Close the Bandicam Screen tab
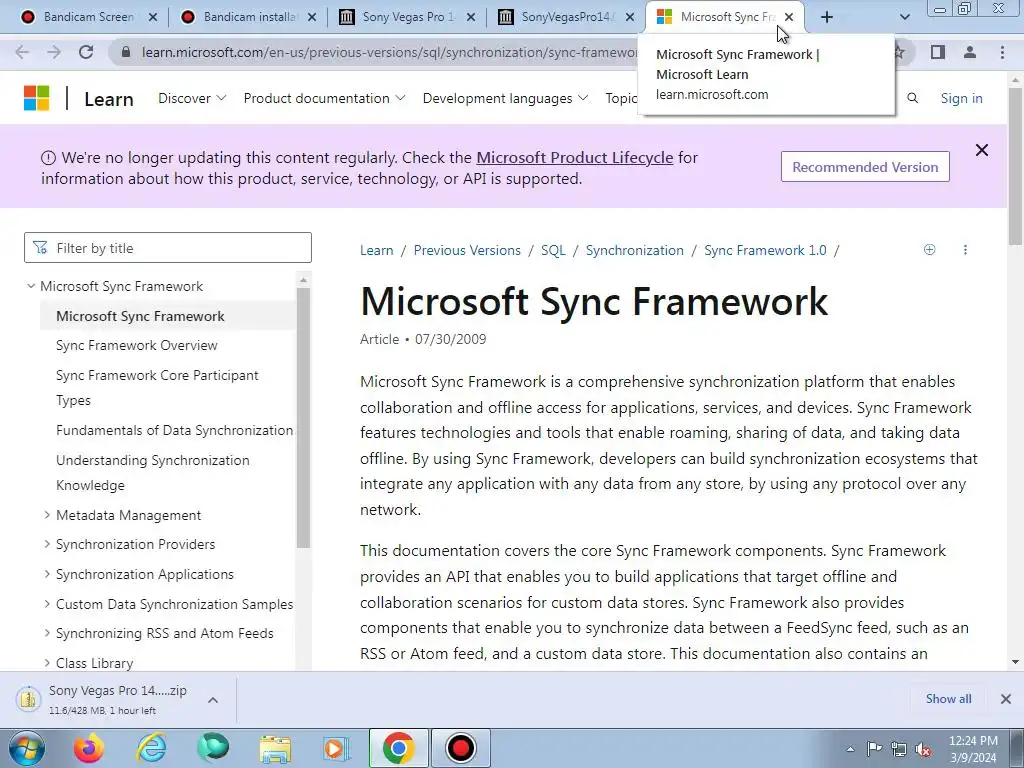Viewport: 1024px width, 768px height. [153, 17]
